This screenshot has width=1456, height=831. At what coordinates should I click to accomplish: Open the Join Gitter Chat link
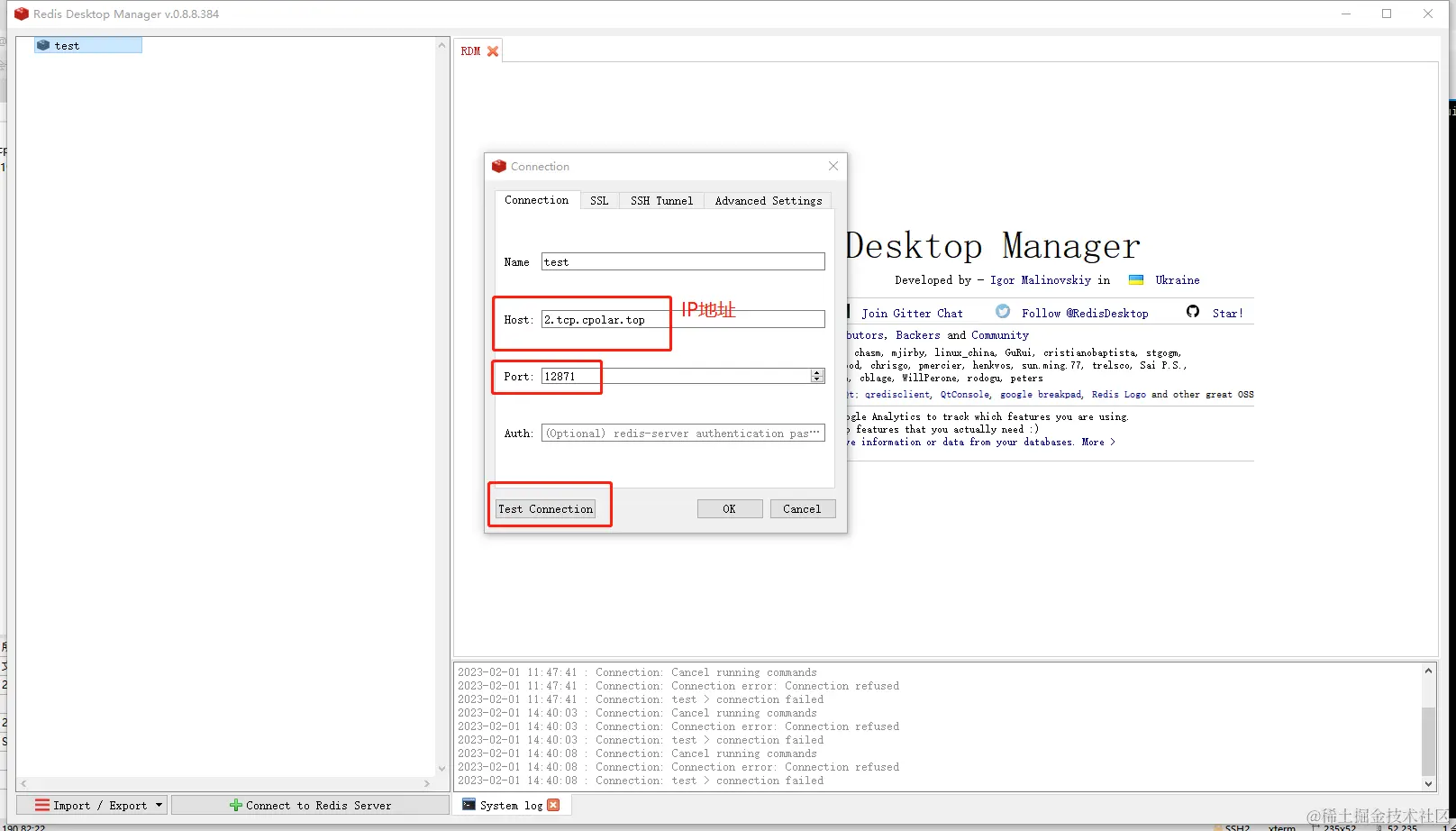click(x=912, y=313)
